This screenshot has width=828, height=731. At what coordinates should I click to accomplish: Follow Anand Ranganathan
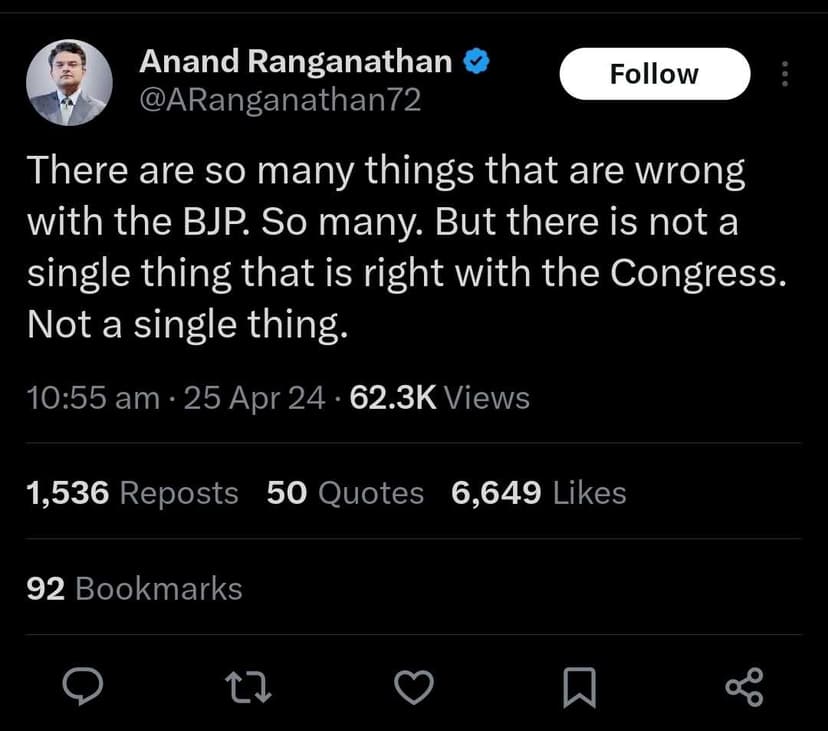click(x=655, y=73)
